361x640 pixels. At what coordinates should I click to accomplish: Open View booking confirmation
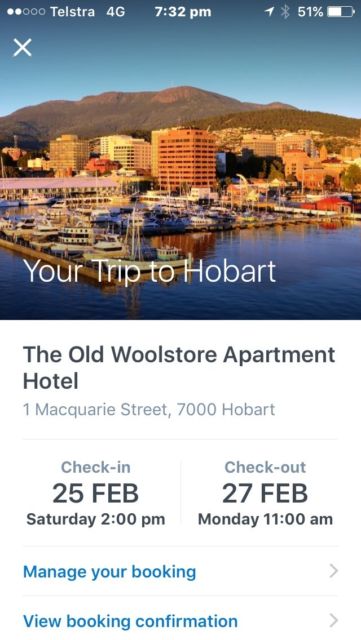coord(180,621)
